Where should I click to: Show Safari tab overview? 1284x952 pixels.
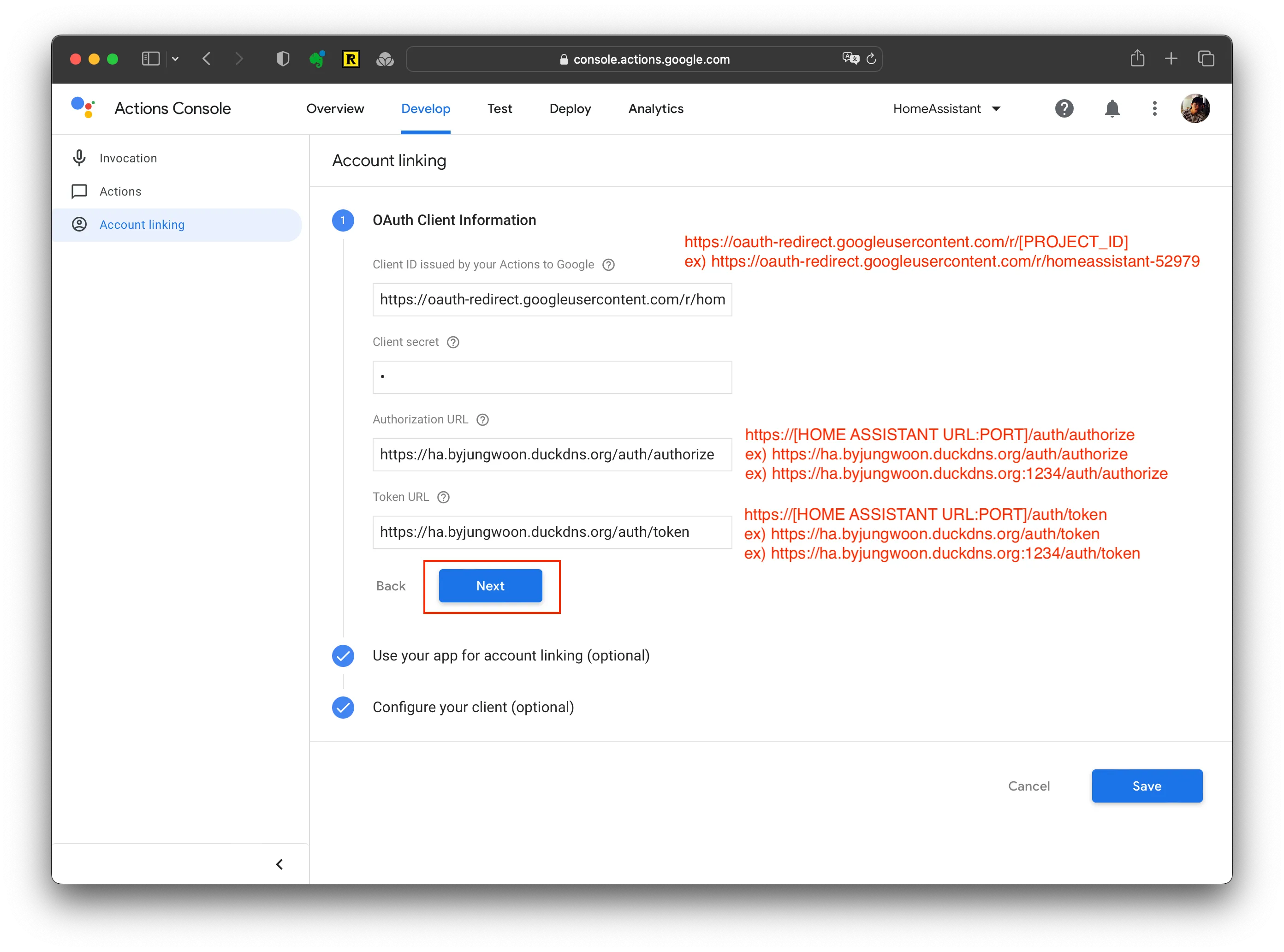coord(1206,58)
